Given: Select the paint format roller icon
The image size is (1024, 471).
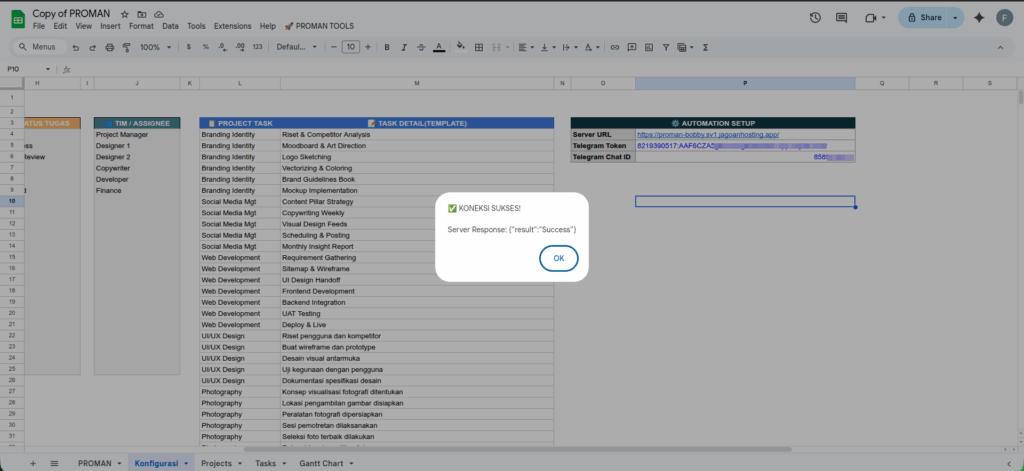Looking at the screenshot, I should click(x=128, y=47).
